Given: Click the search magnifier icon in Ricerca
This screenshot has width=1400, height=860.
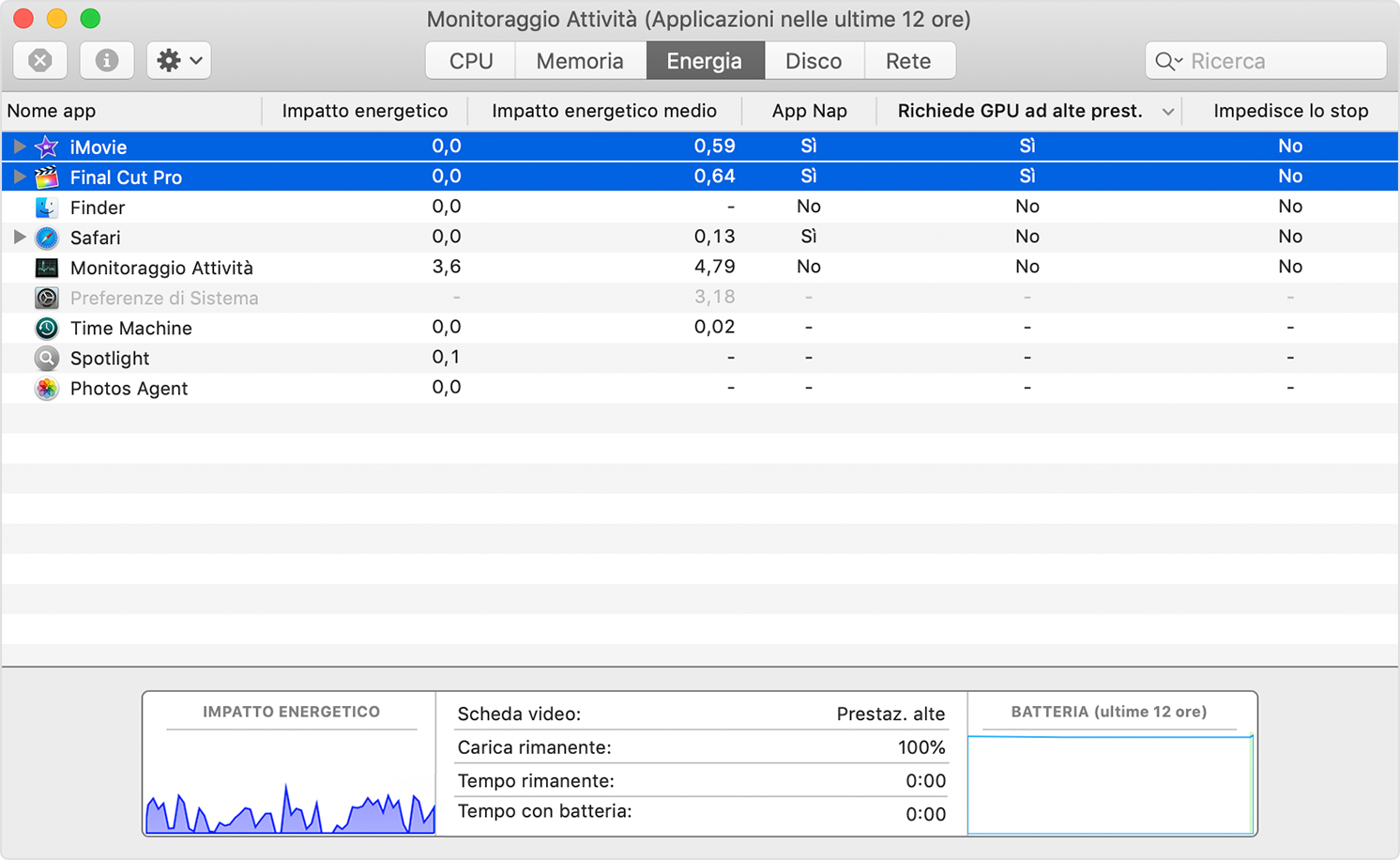Looking at the screenshot, I should 1167,61.
